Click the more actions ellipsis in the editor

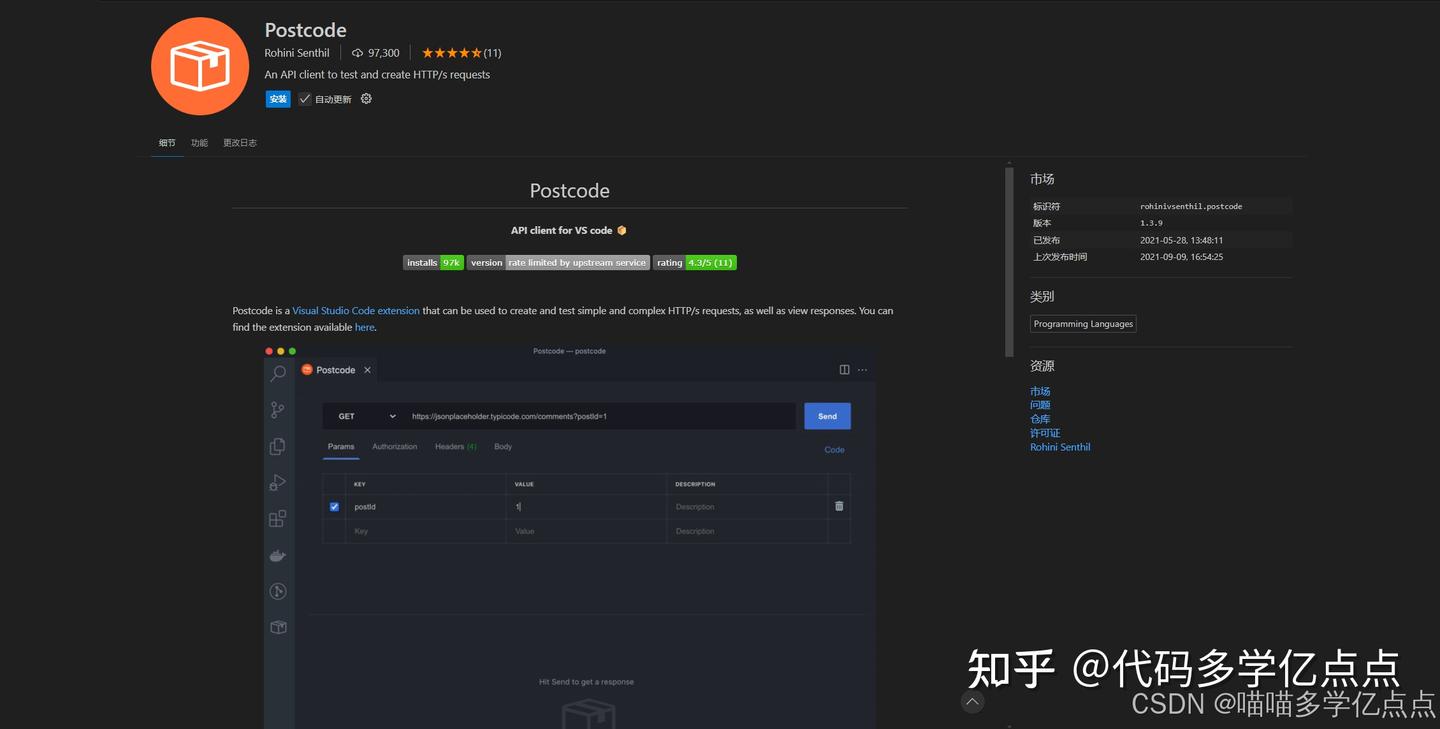(862, 369)
